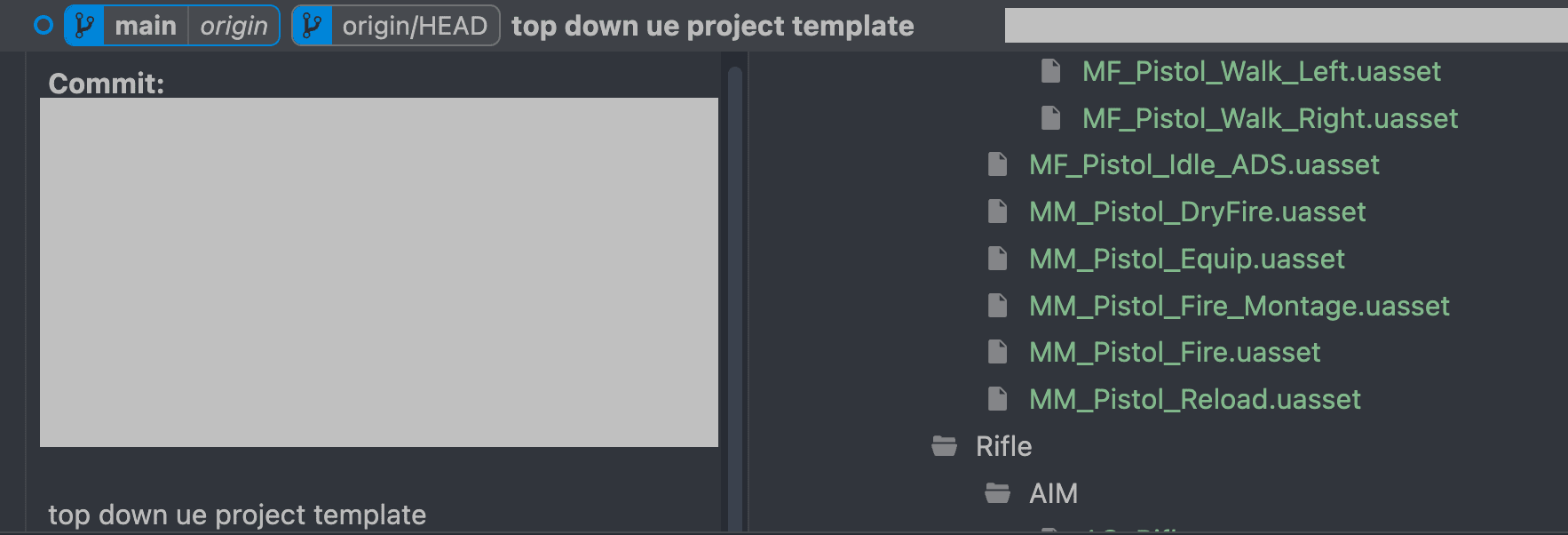Screen dimensions: 1568x535
Task: Open MM_Pistol_Fire.uasset file entry
Action: point(1174,352)
